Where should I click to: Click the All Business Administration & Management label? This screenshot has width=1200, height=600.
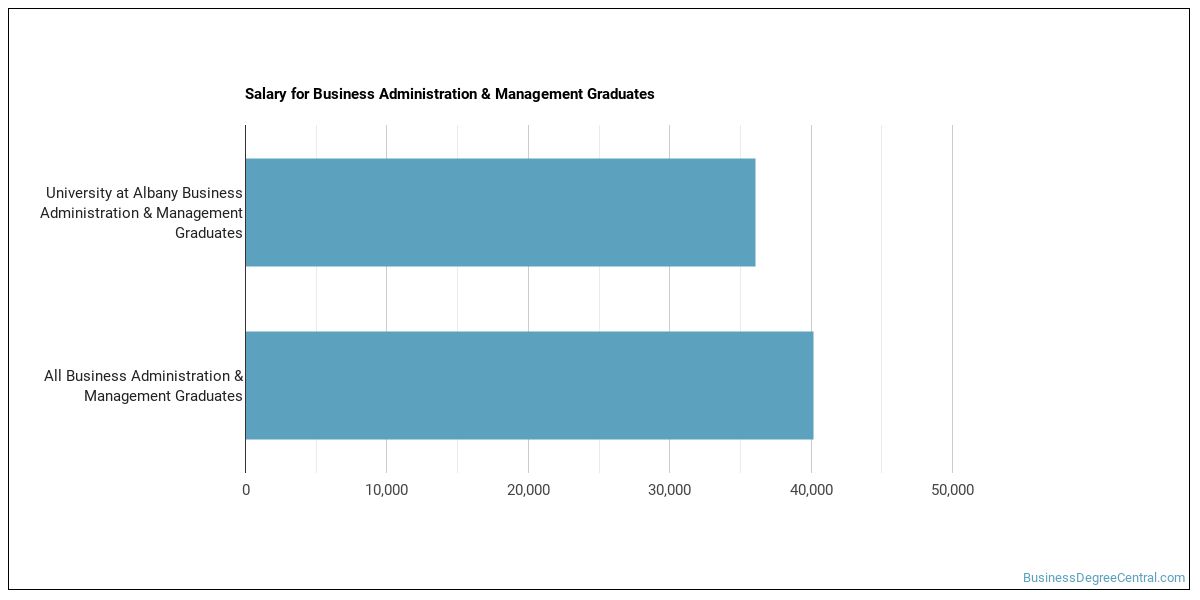(x=143, y=386)
